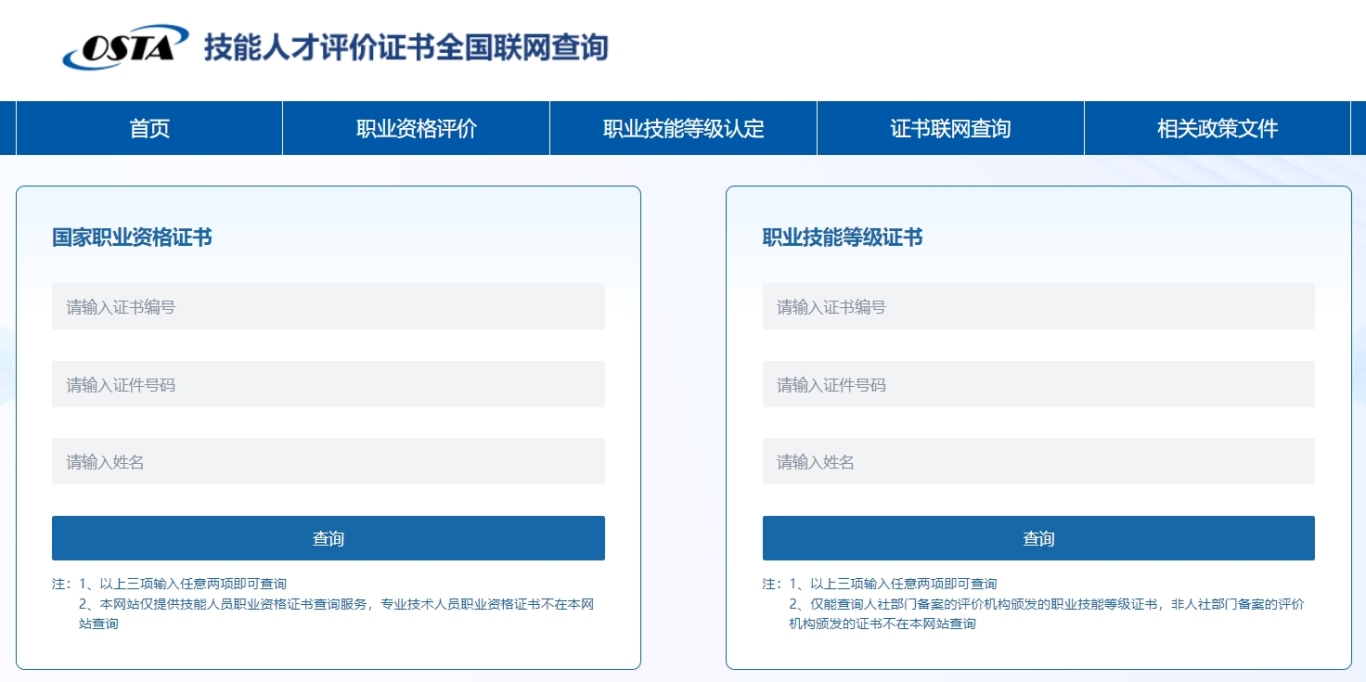1366x682 pixels.
Task: Go to the 首页 navigation tab
Action: pyautogui.click(x=149, y=128)
